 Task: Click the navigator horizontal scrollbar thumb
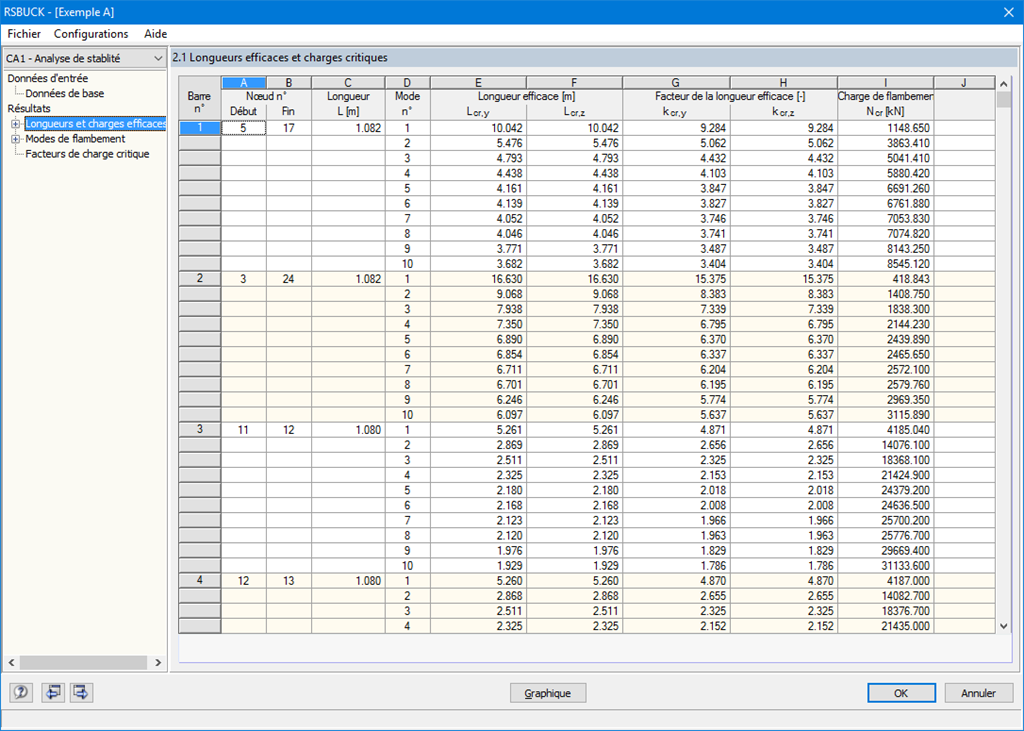83,662
